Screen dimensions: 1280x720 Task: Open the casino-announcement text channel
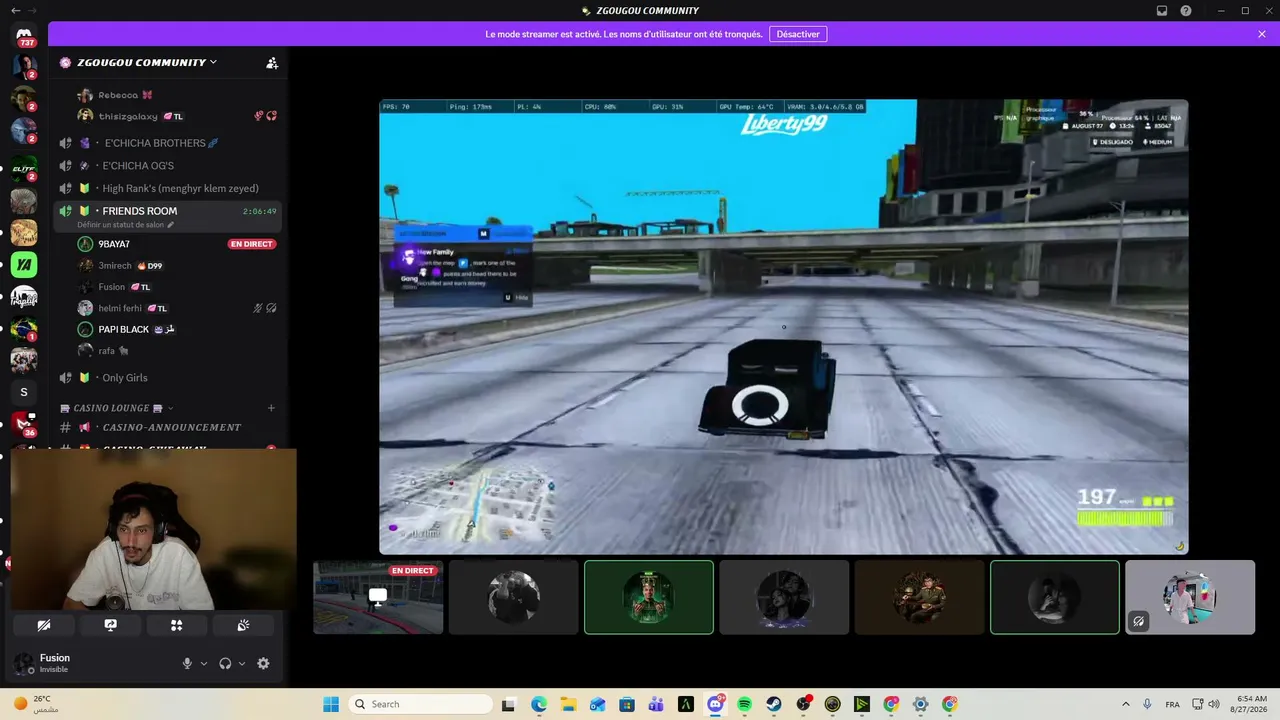click(168, 427)
